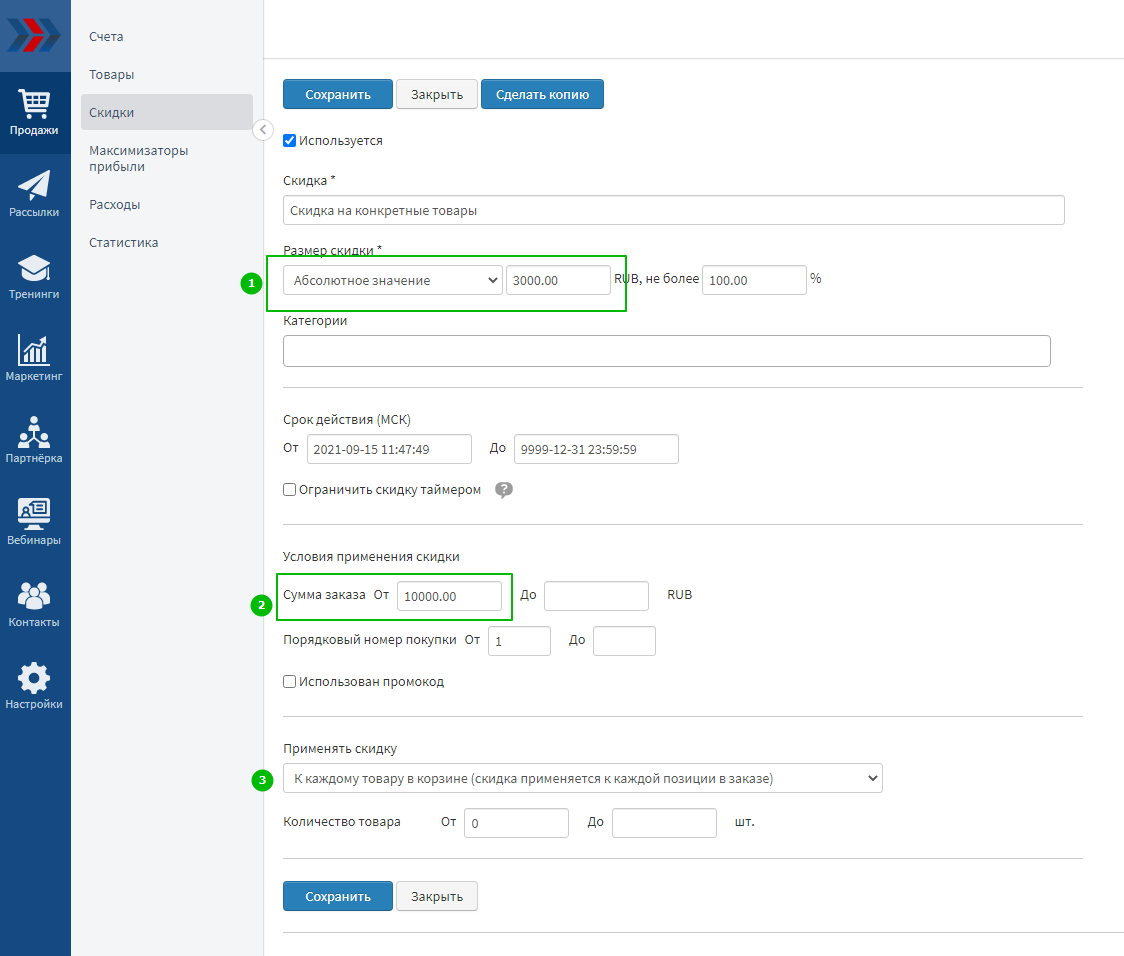Open the Тренинги graduation cap section
1124x956 pixels.
tap(34, 276)
